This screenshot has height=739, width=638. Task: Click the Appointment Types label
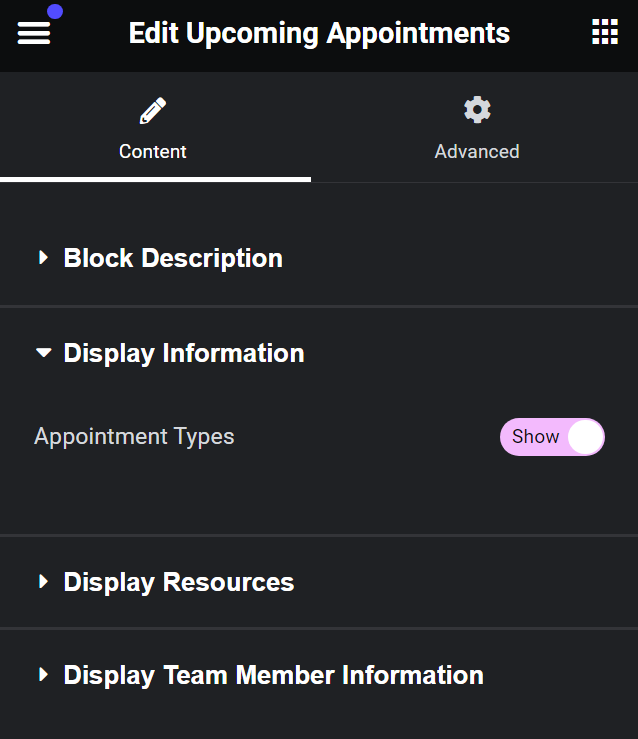click(x=134, y=437)
